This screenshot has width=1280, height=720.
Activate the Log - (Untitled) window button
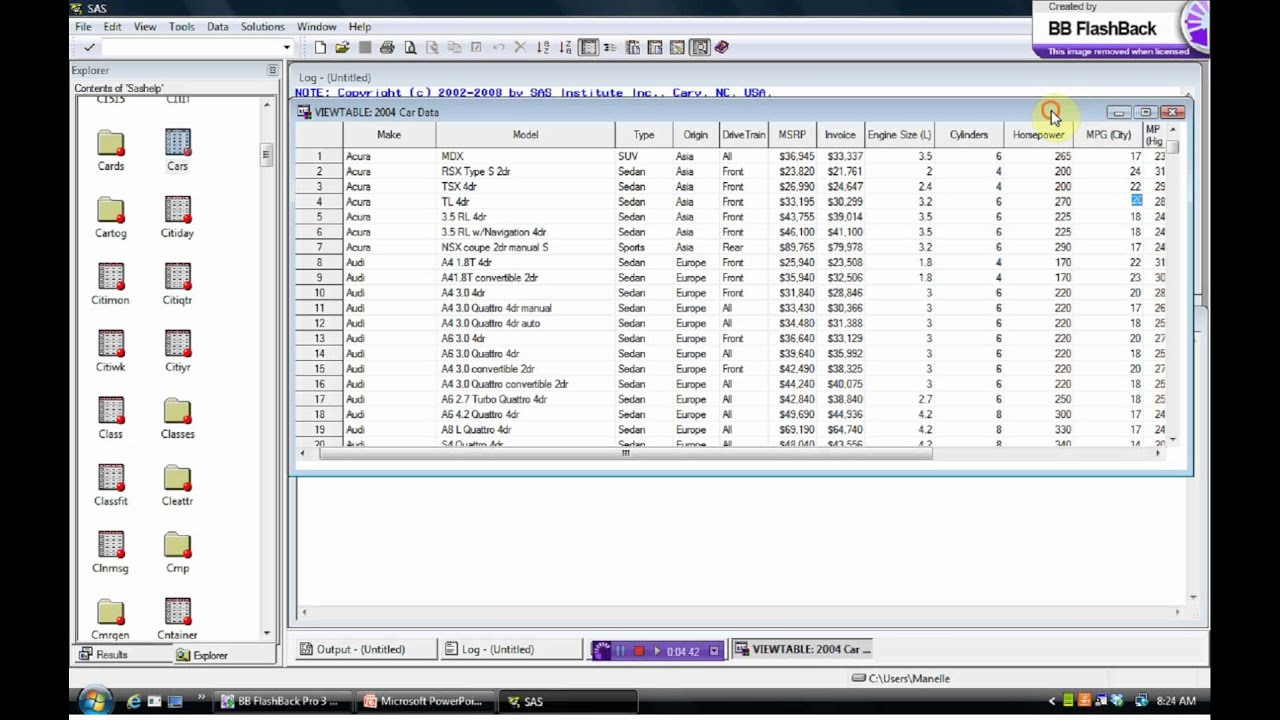(x=511, y=649)
